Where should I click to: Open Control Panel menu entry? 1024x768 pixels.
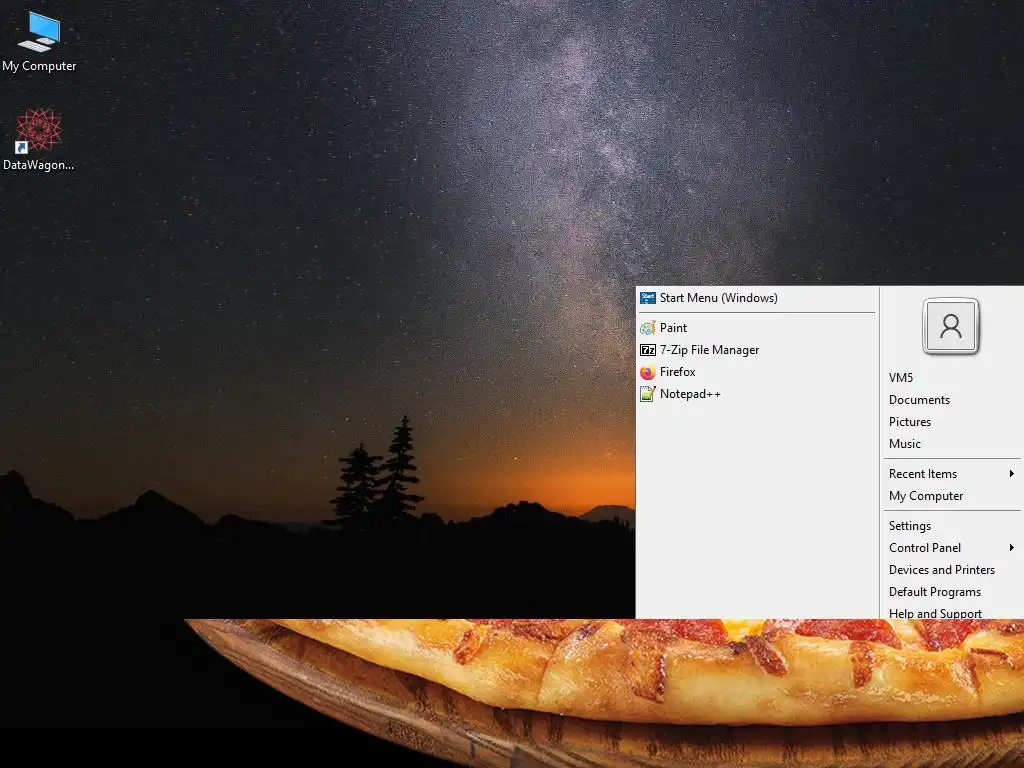click(x=953, y=548)
